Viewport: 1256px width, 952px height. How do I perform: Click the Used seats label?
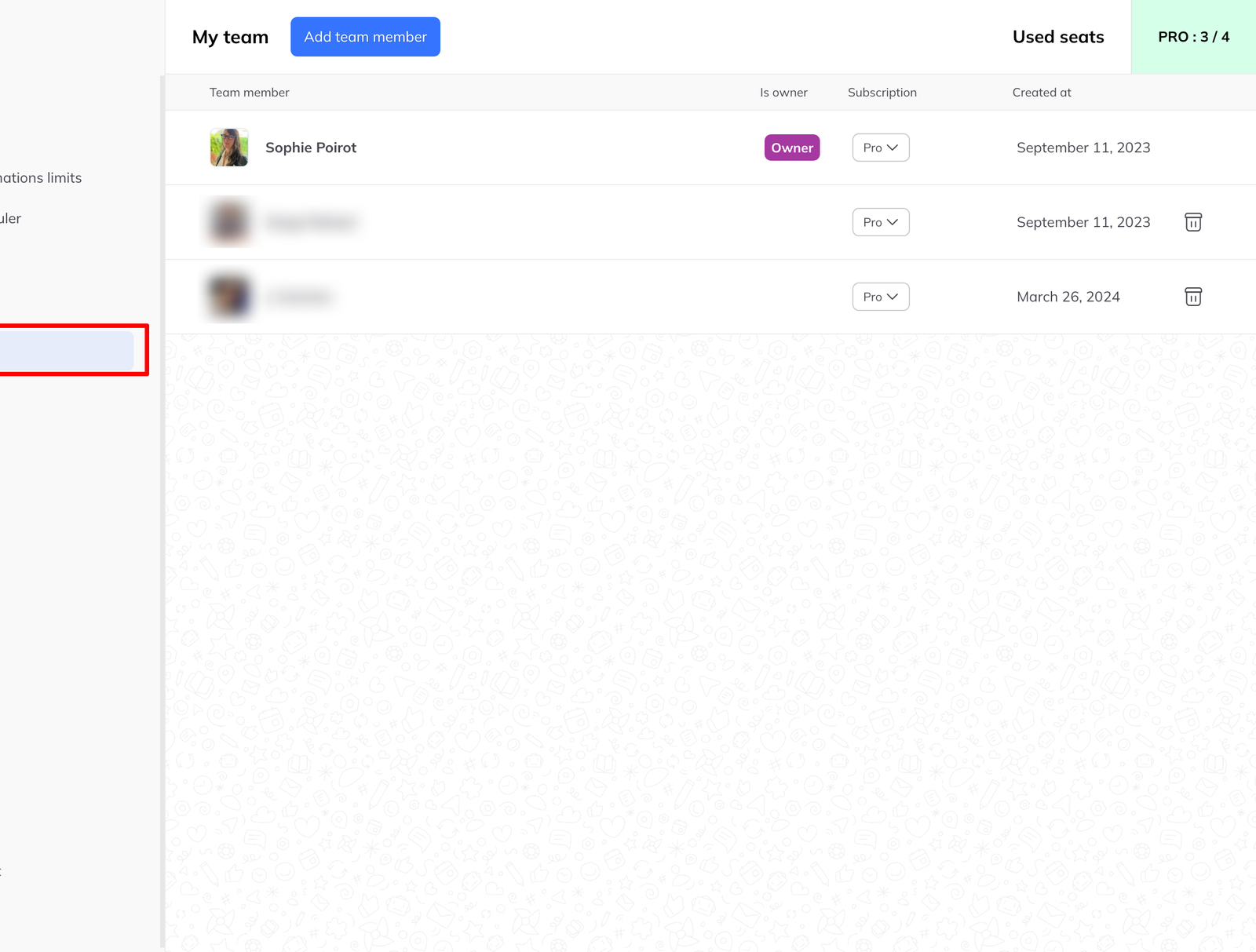point(1058,37)
